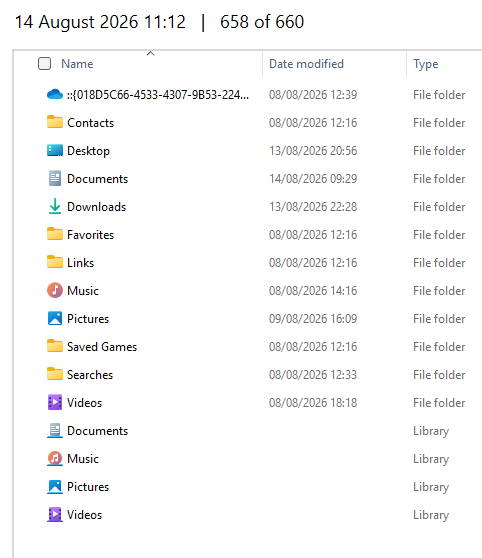Click the sort arrow above Name column
This screenshot has width=482, height=558.
tap(151, 53)
